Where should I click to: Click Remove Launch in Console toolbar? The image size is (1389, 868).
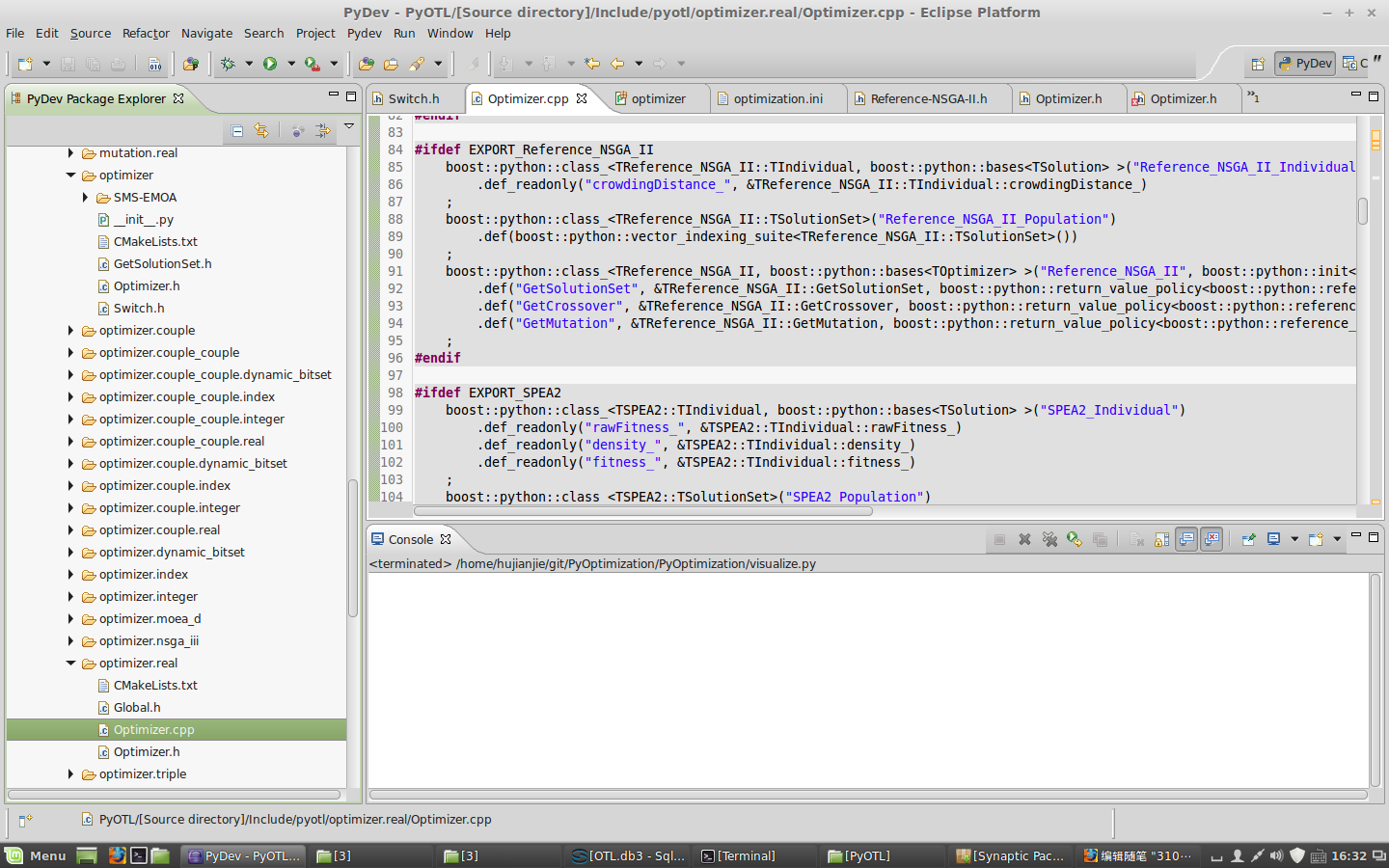(x=1024, y=540)
